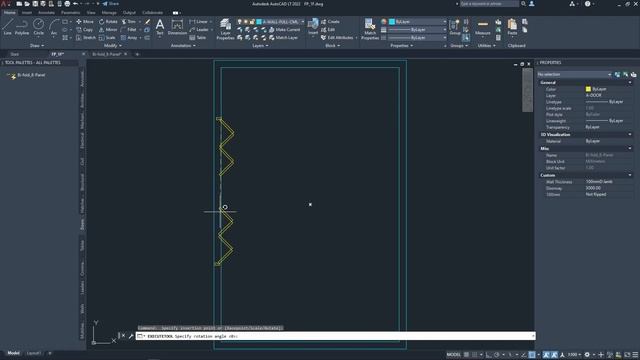Select the Text annotation tool
The width and height of the screenshot is (640, 360).
click(x=160, y=27)
